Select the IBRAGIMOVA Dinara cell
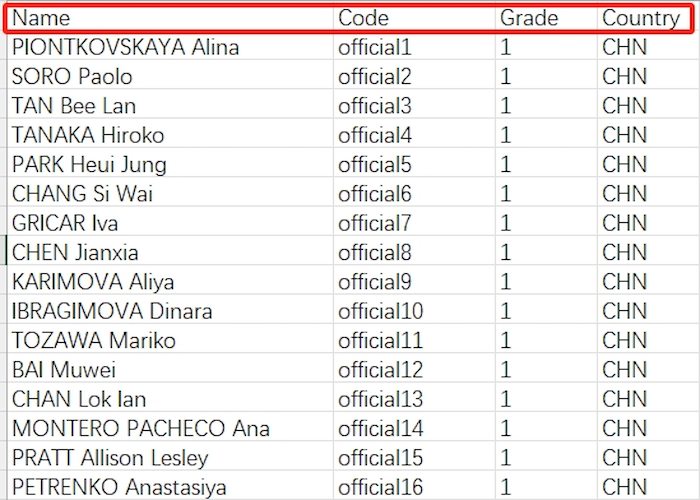The image size is (700, 500). [x=170, y=311]
